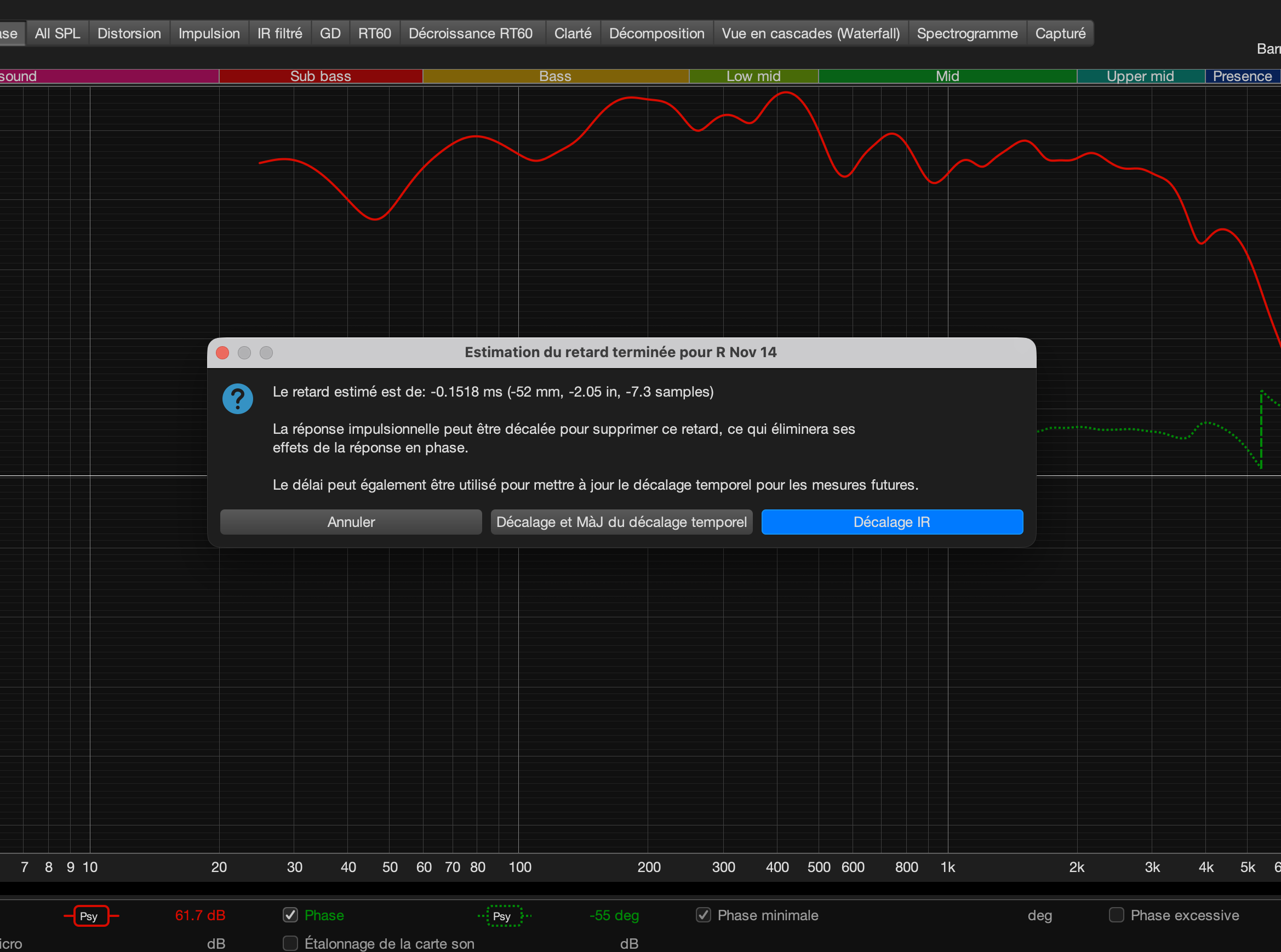Click the blue Décalage IR button
Screen dimensions: 1281x952
tap(892, 522)
